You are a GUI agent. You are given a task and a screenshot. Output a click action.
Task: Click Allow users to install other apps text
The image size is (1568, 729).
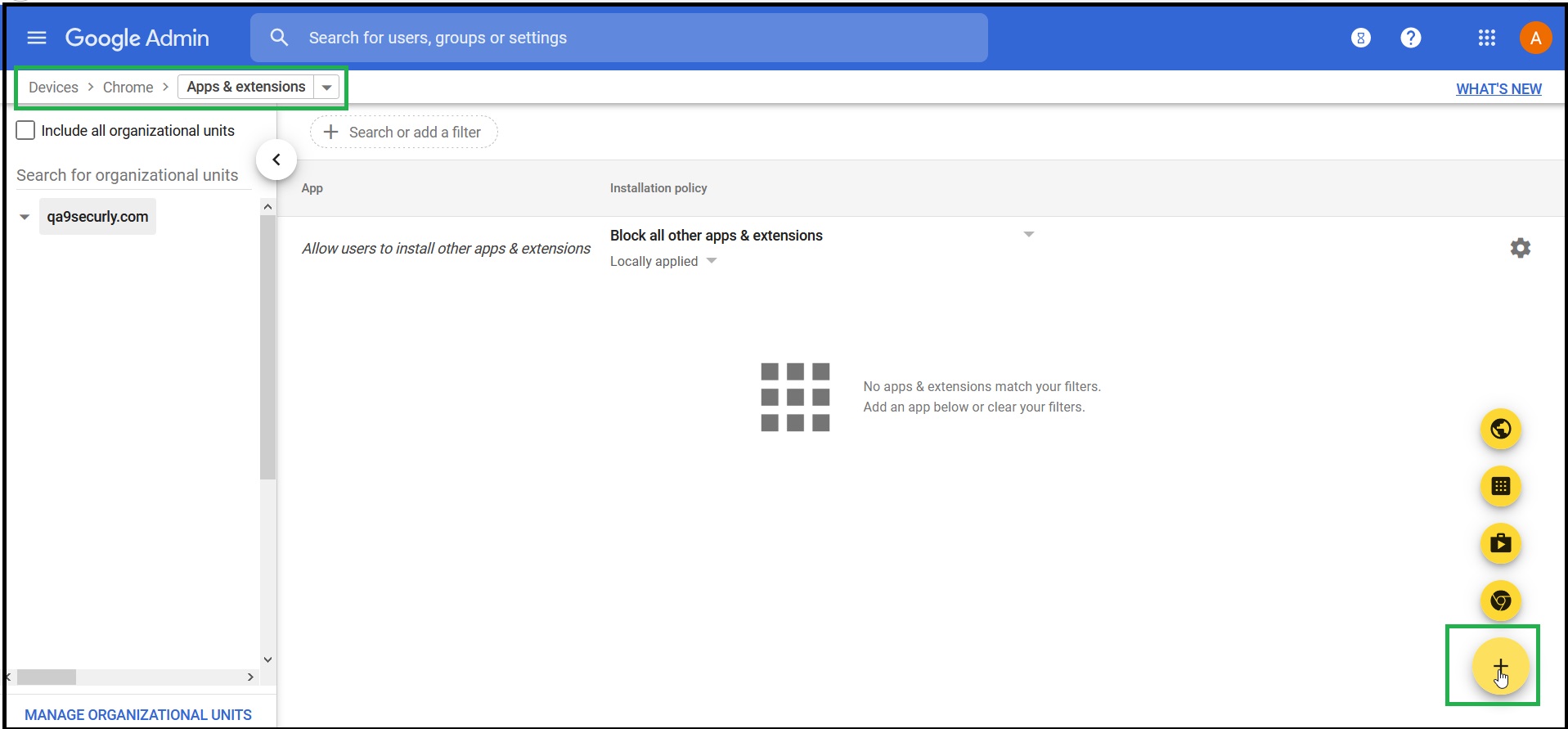coord(446,249)
